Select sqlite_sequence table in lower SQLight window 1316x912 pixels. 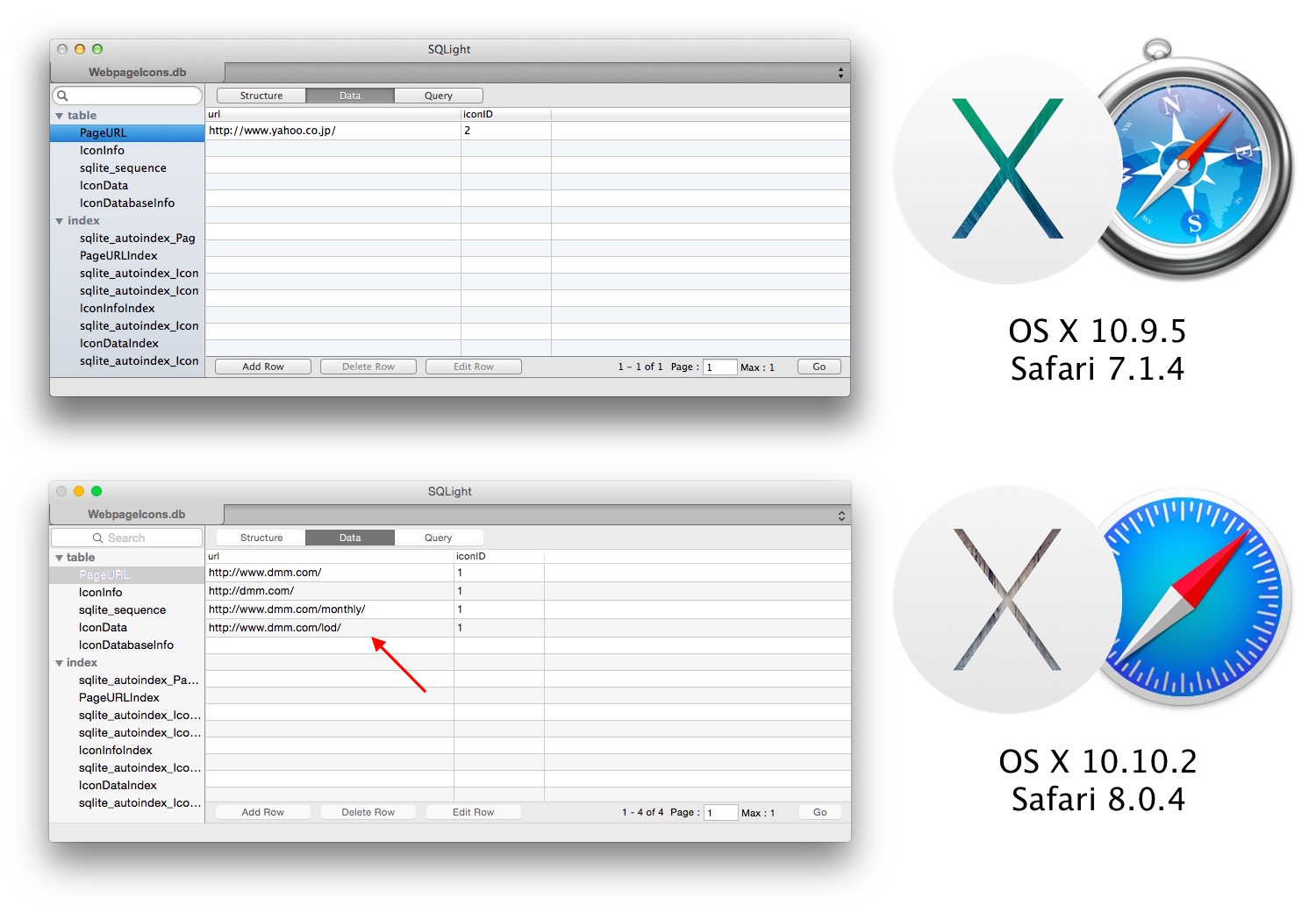[127, 610]
